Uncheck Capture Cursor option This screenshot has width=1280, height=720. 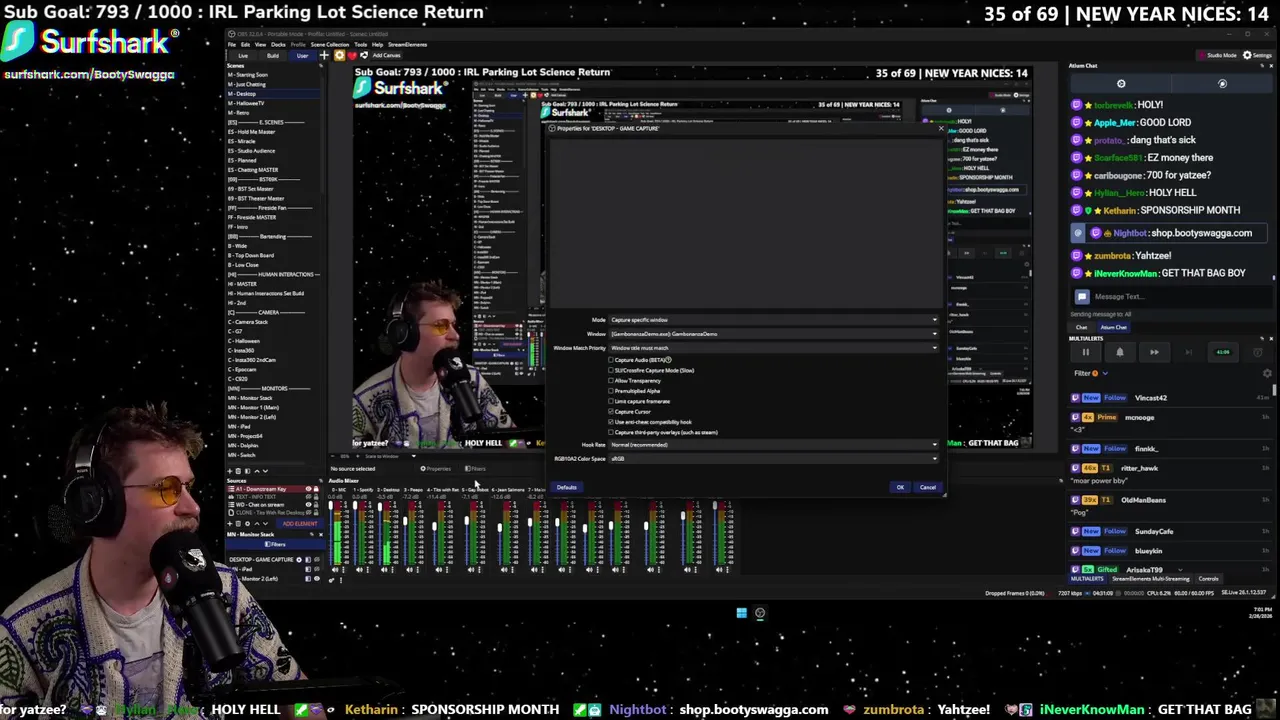click(x=611, y=412)
